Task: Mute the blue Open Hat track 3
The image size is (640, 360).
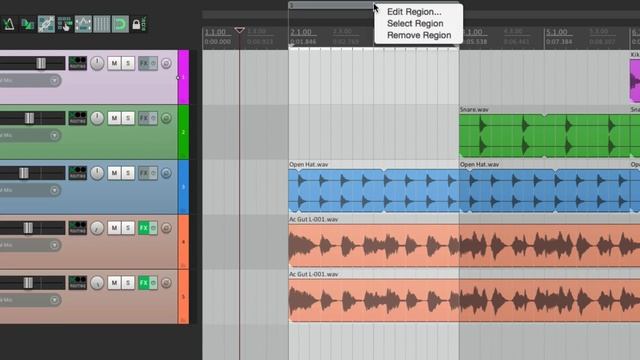Action: 114,173
